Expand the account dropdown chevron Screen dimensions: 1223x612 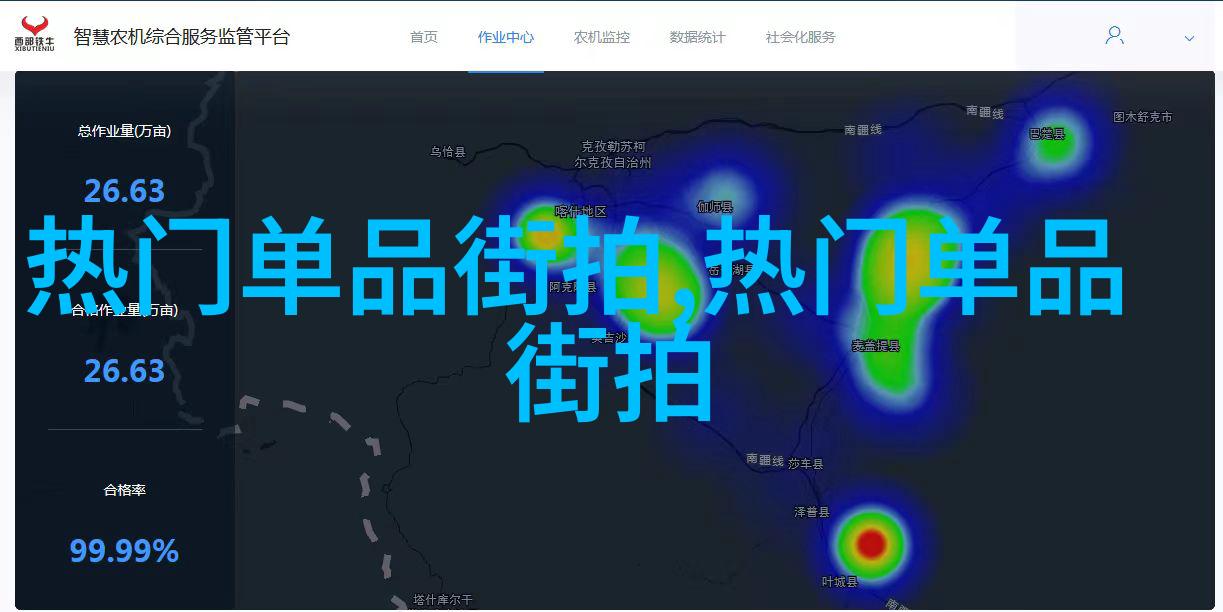point(1189,38)
